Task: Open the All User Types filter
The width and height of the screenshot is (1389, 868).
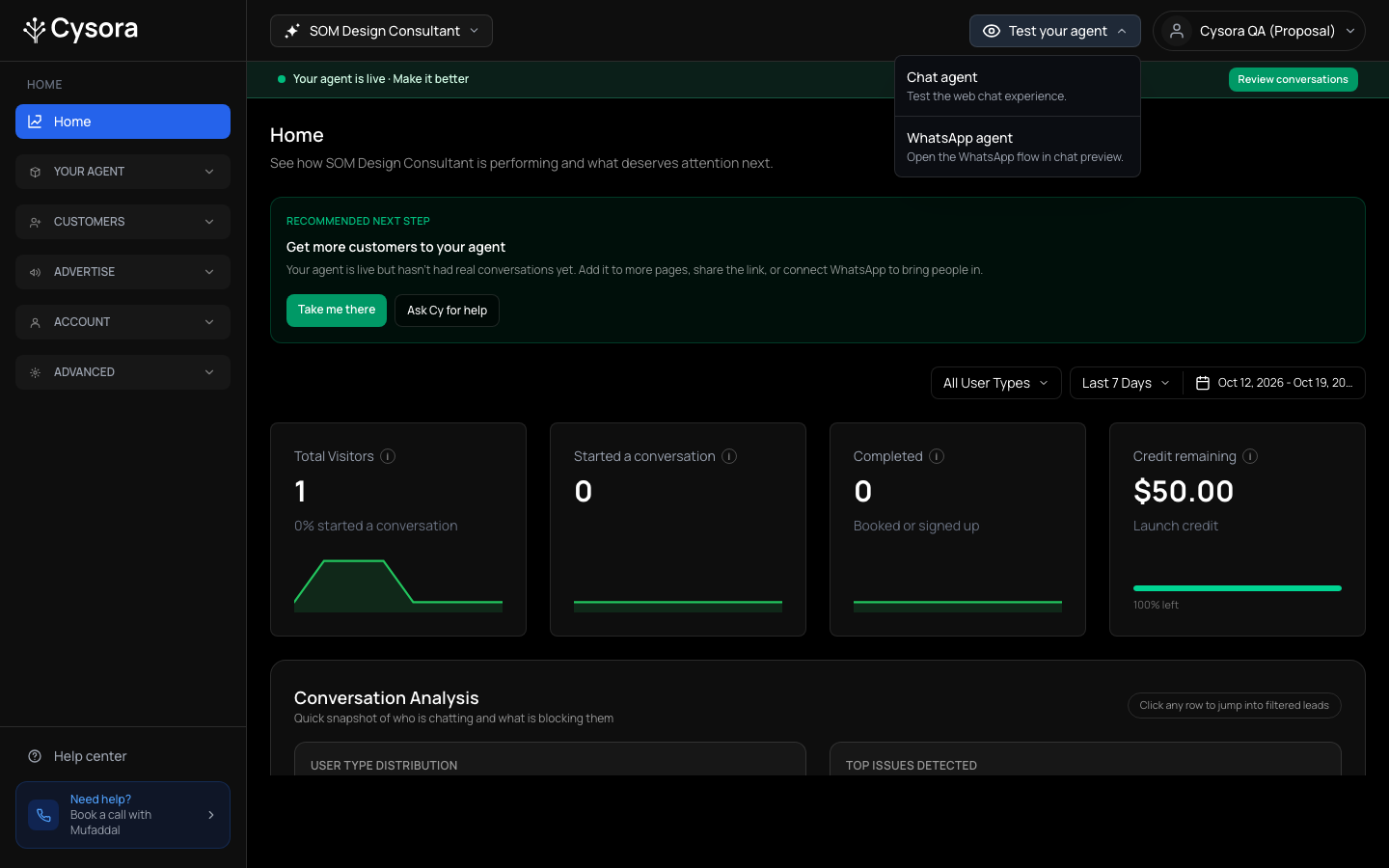Action: click(995, 383)
